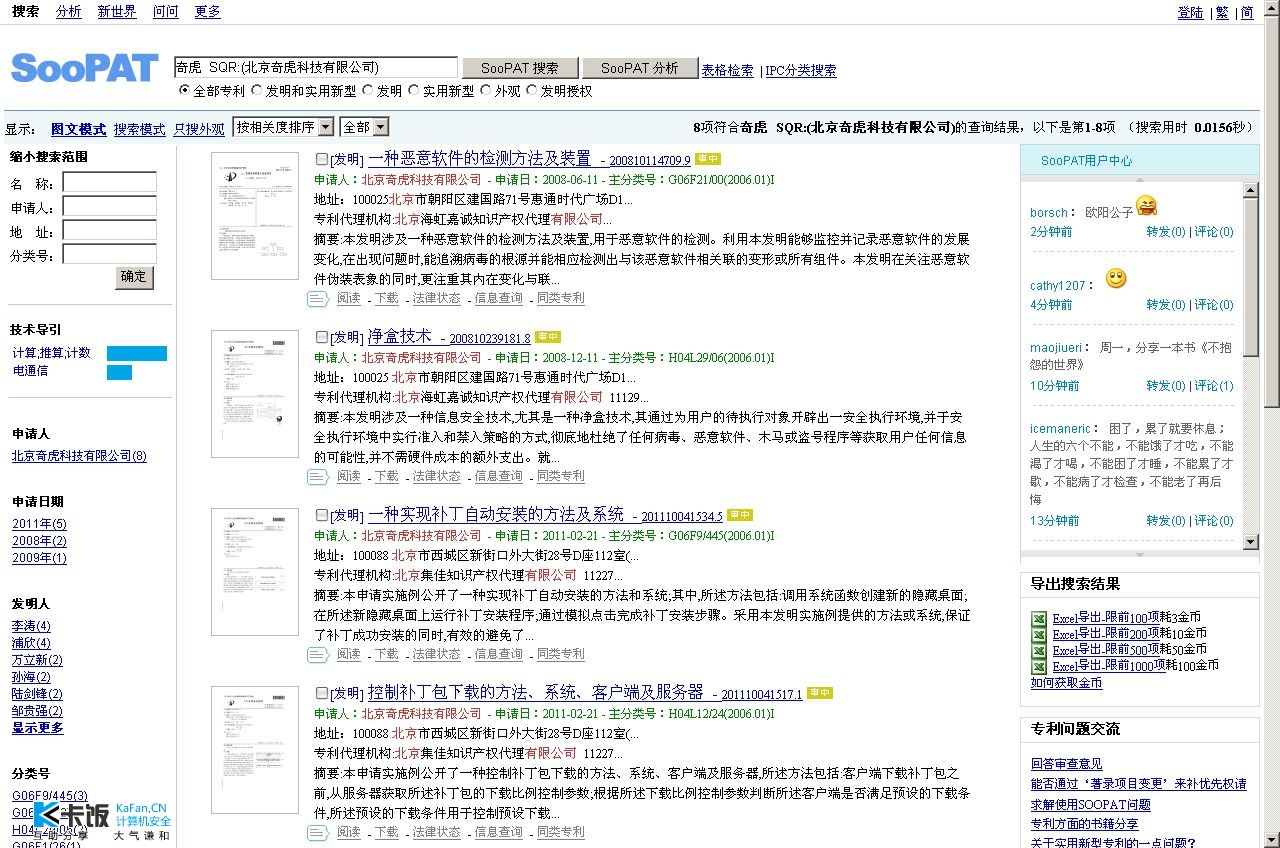This screenshot has height=848, width=1280.
Task: Select 发明授权 radio button
Action: click(532, 90)
